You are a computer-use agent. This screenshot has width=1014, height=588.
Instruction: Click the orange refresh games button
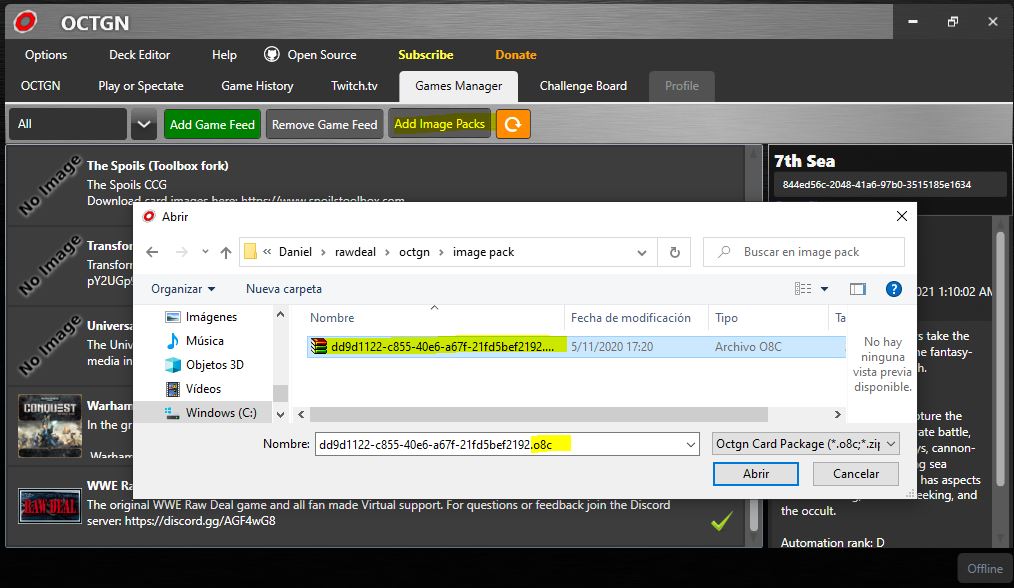513,124
